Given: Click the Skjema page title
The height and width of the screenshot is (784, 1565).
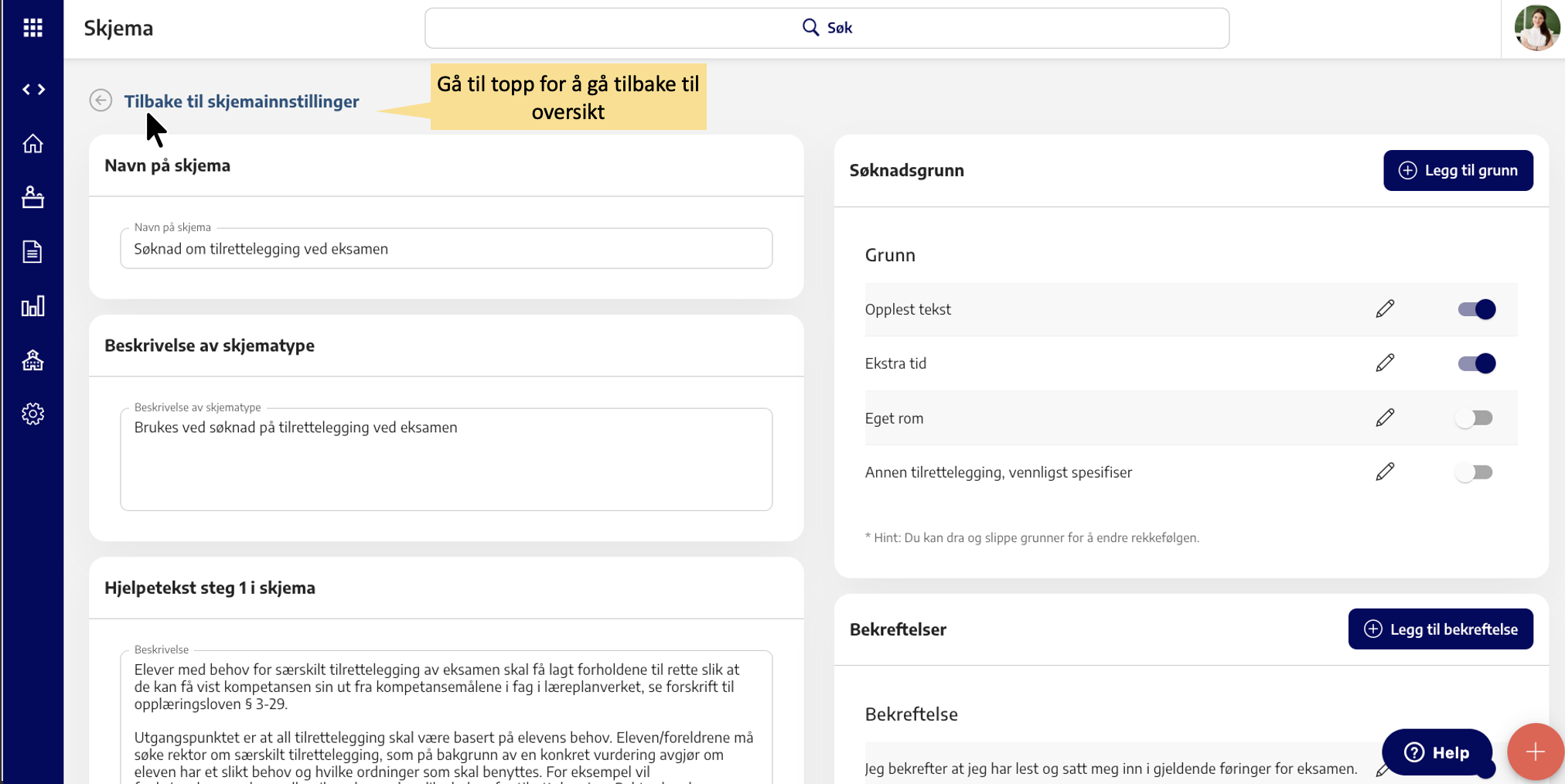Looking at the screenshot, I should [118, 28].
